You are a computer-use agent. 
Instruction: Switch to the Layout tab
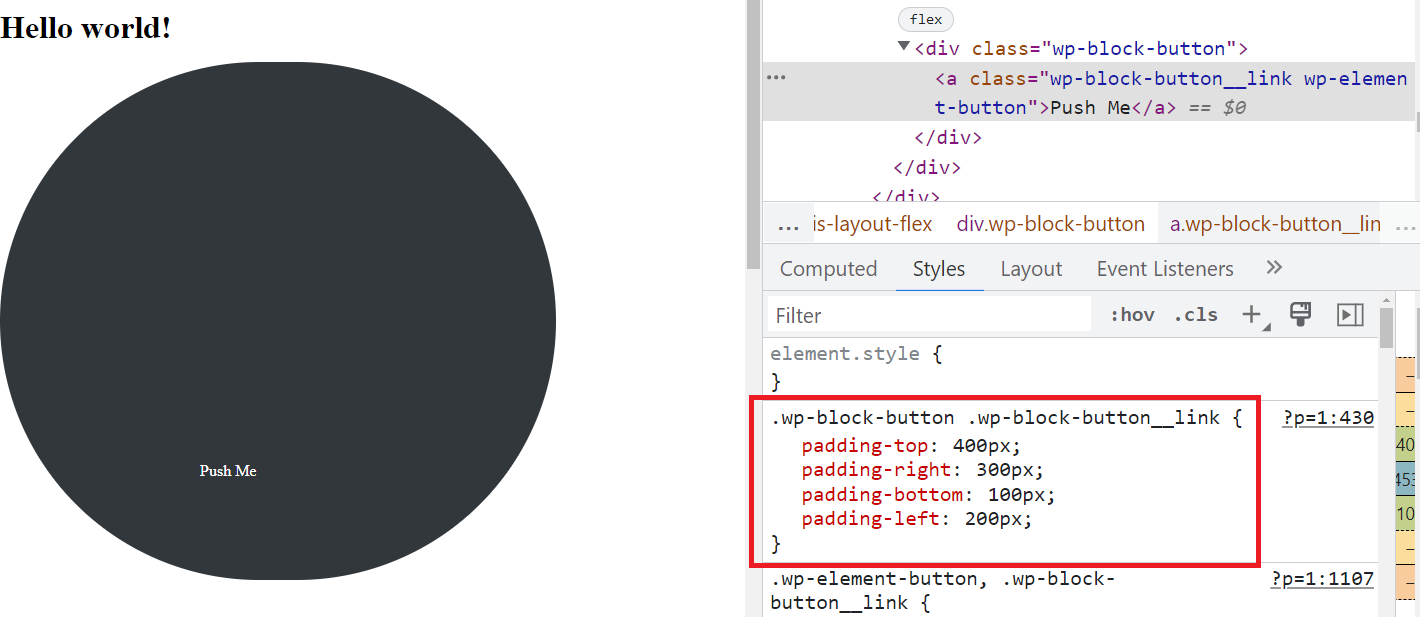coord(1031,268)
